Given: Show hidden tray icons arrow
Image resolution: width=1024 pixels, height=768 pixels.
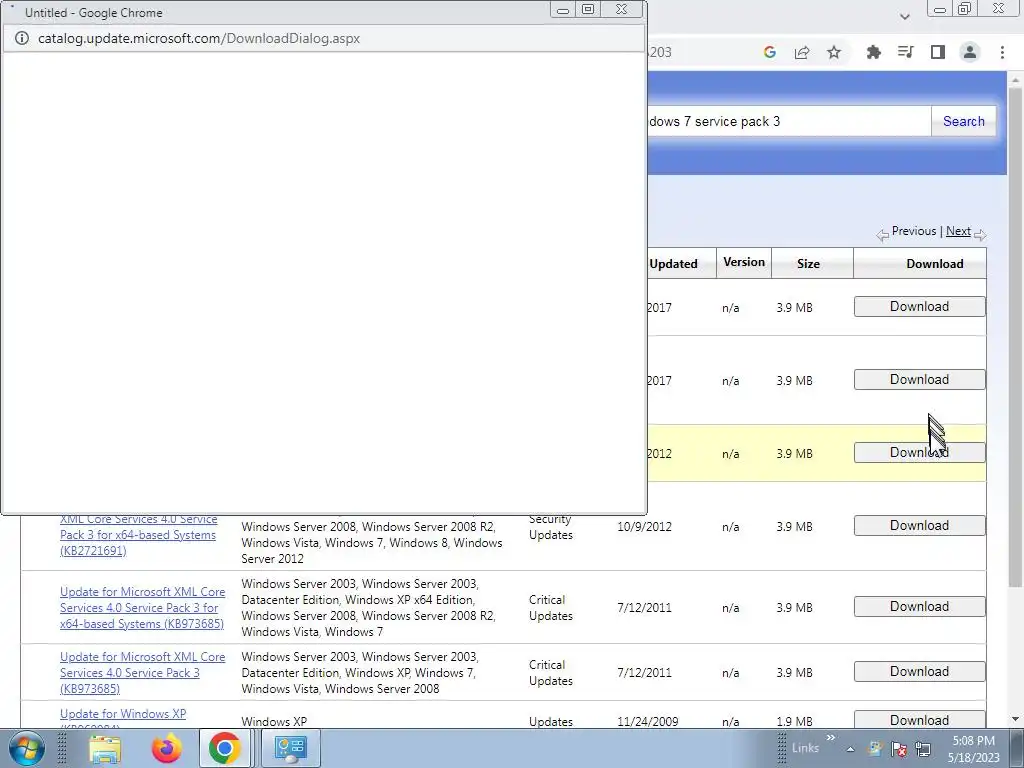Looking at the screenshot, I should [850, 749].
